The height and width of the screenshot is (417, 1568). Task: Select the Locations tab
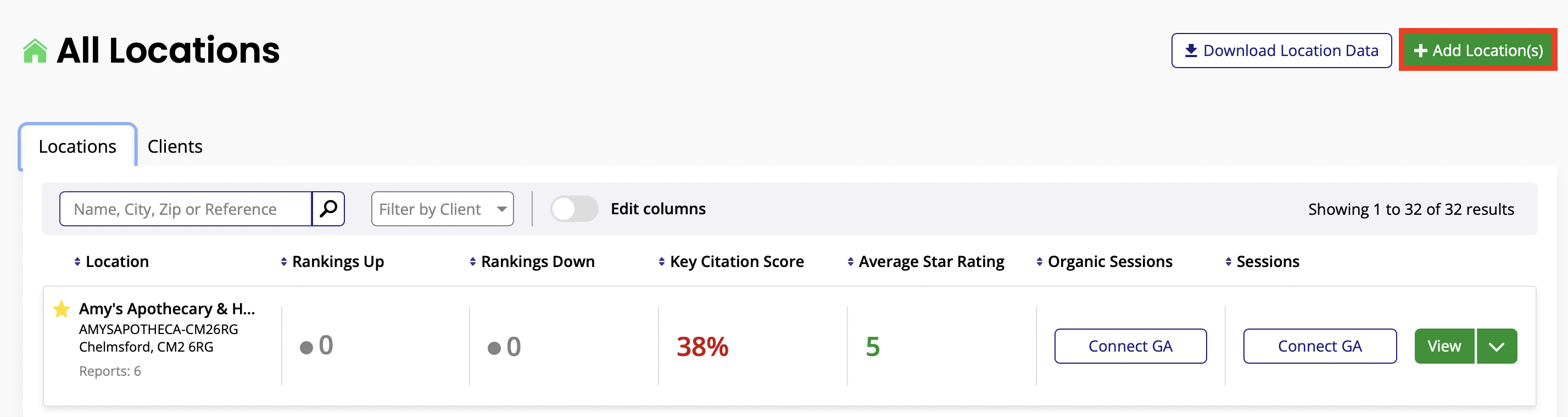tap(77, 147)
